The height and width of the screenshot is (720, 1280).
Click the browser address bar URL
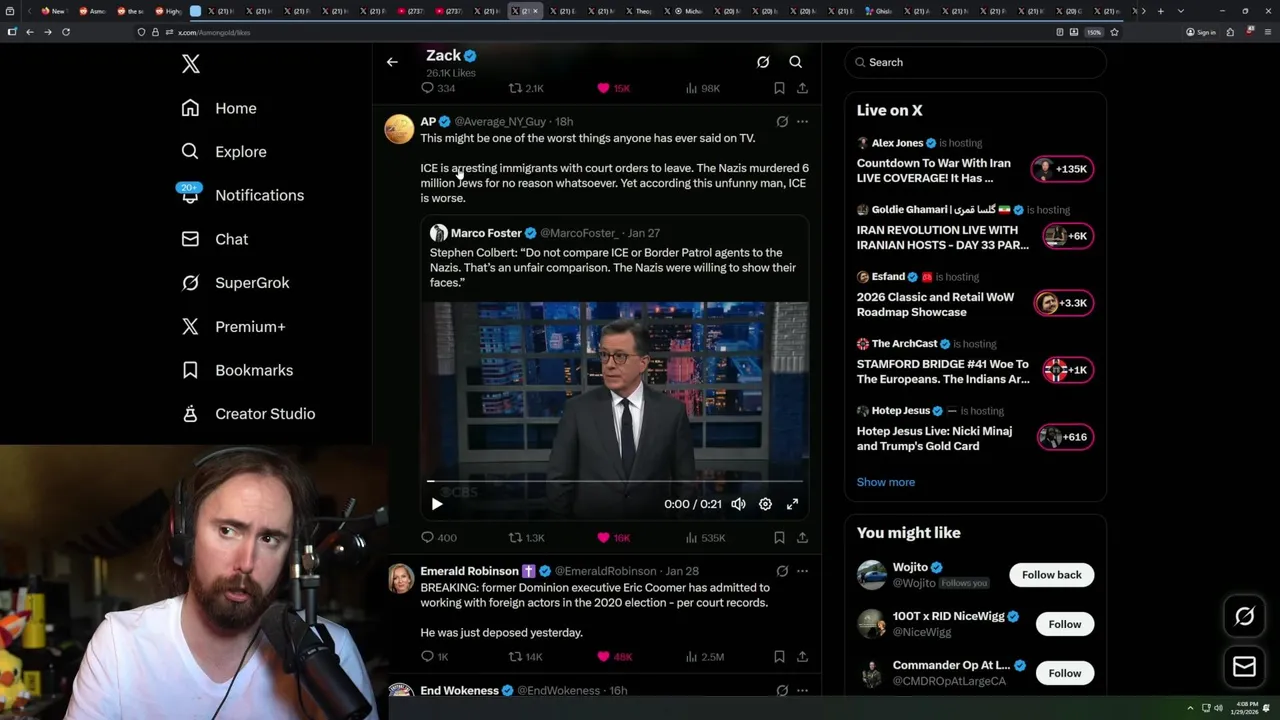213,32
